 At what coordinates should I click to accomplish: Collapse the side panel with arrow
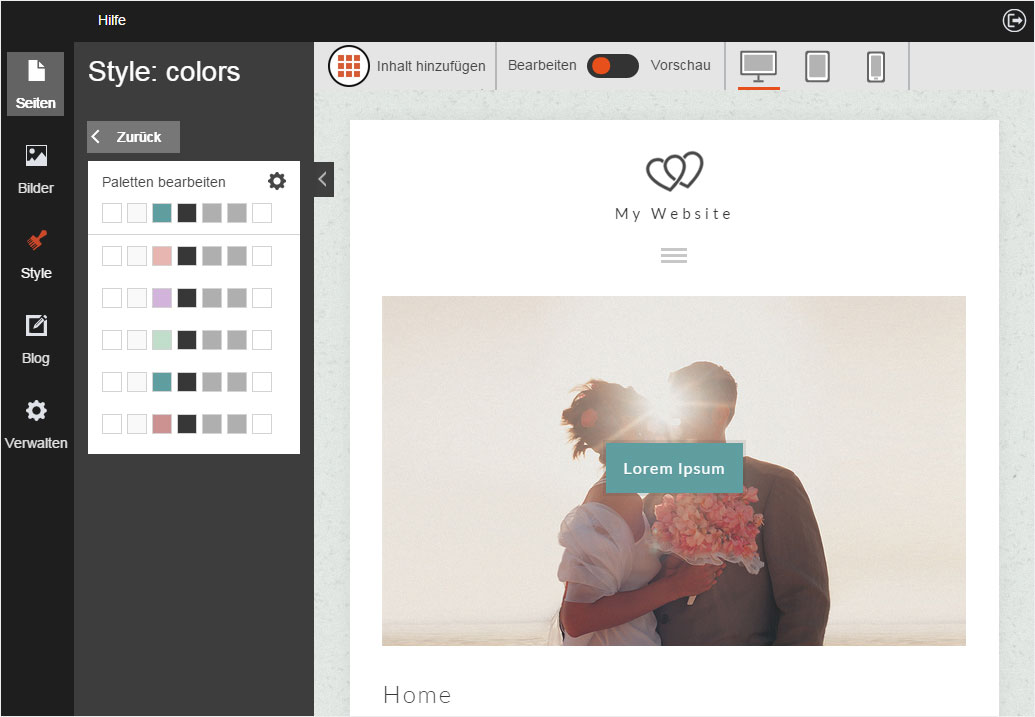323,179
